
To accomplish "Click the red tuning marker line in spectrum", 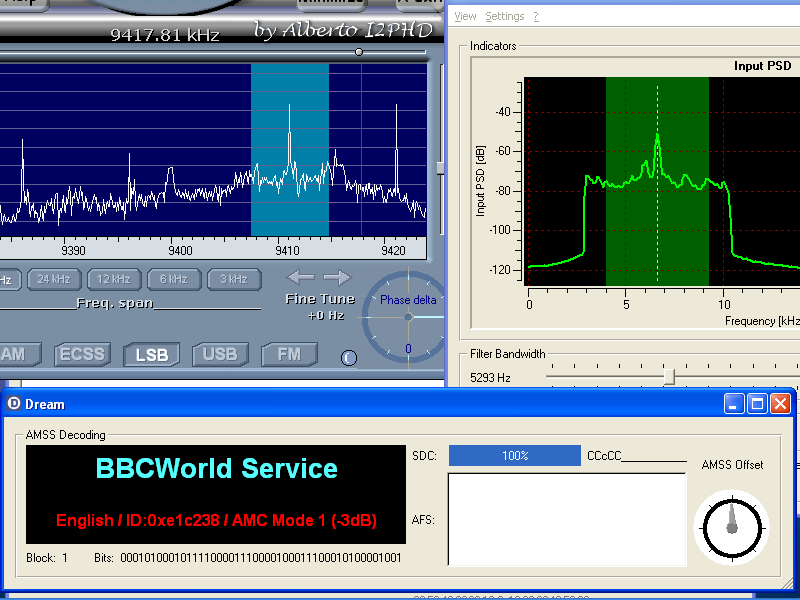I will 362,149.
